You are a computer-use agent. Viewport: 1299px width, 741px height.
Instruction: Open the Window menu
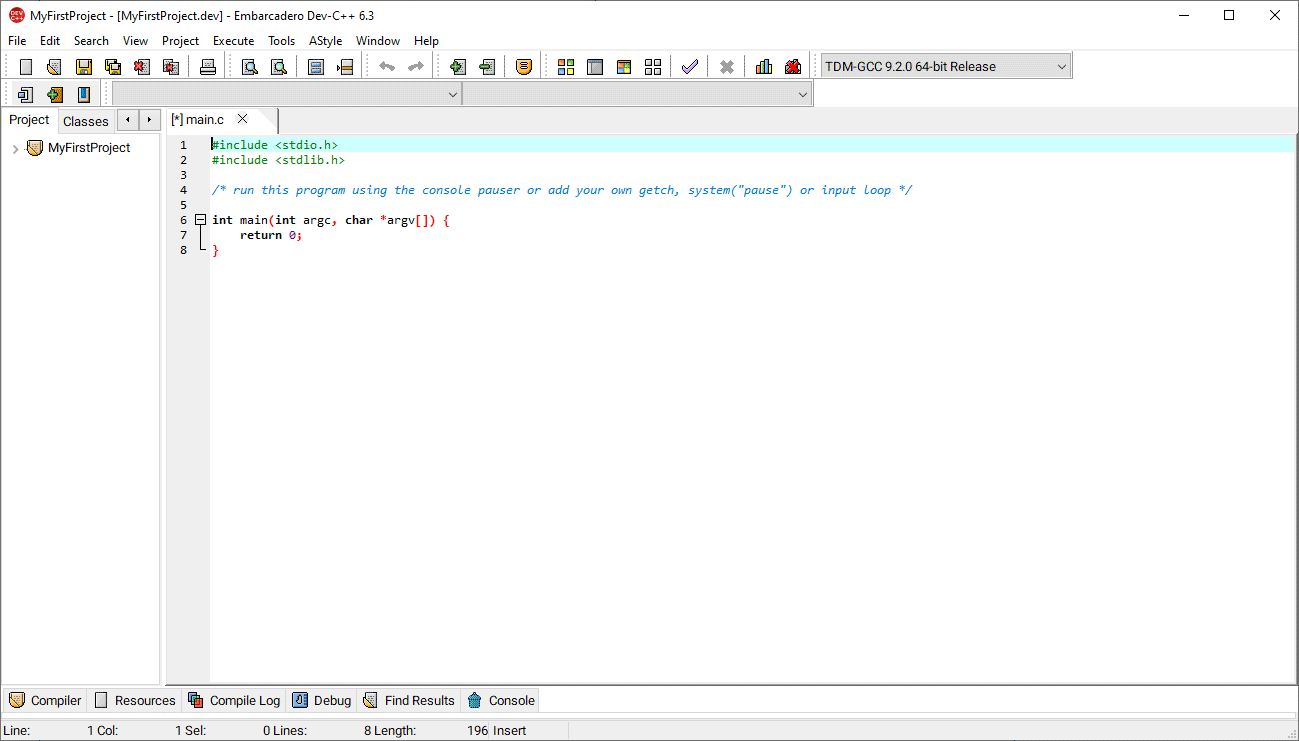click(378, 41)
